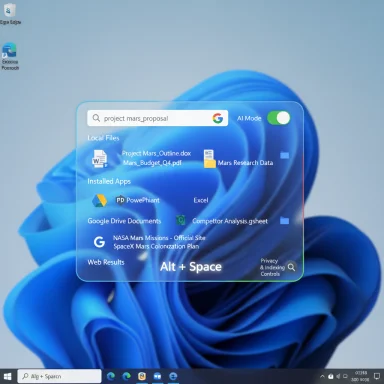Click the taskbar search box

(59, 376)
